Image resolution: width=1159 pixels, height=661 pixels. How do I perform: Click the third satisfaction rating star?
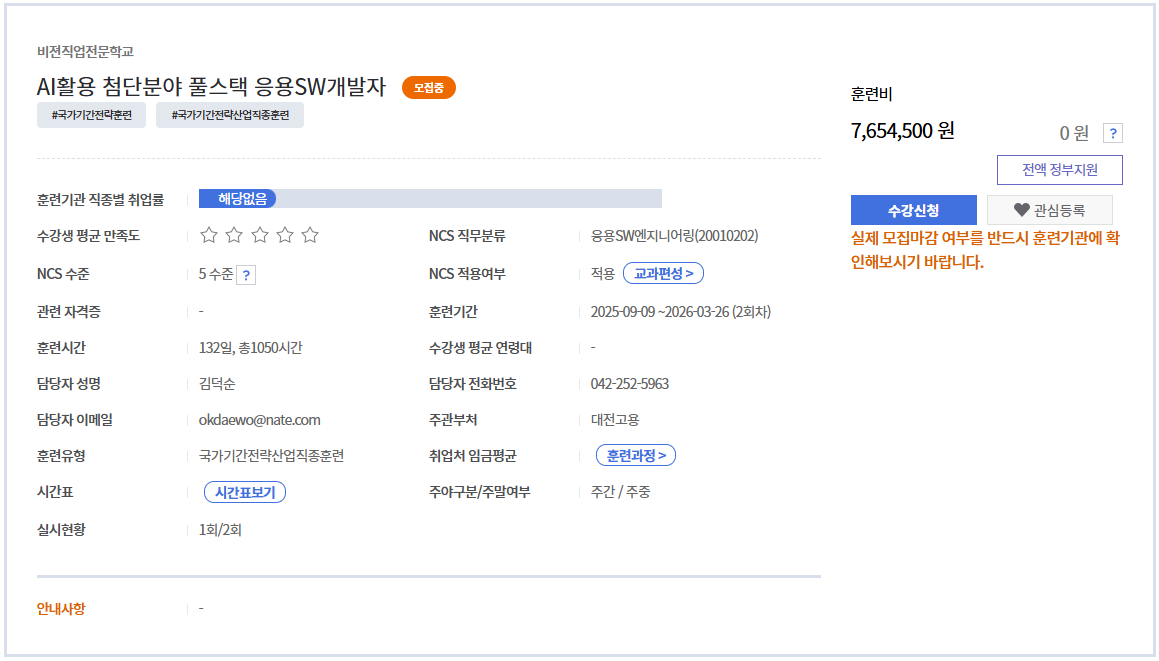(x=260, y=235)
